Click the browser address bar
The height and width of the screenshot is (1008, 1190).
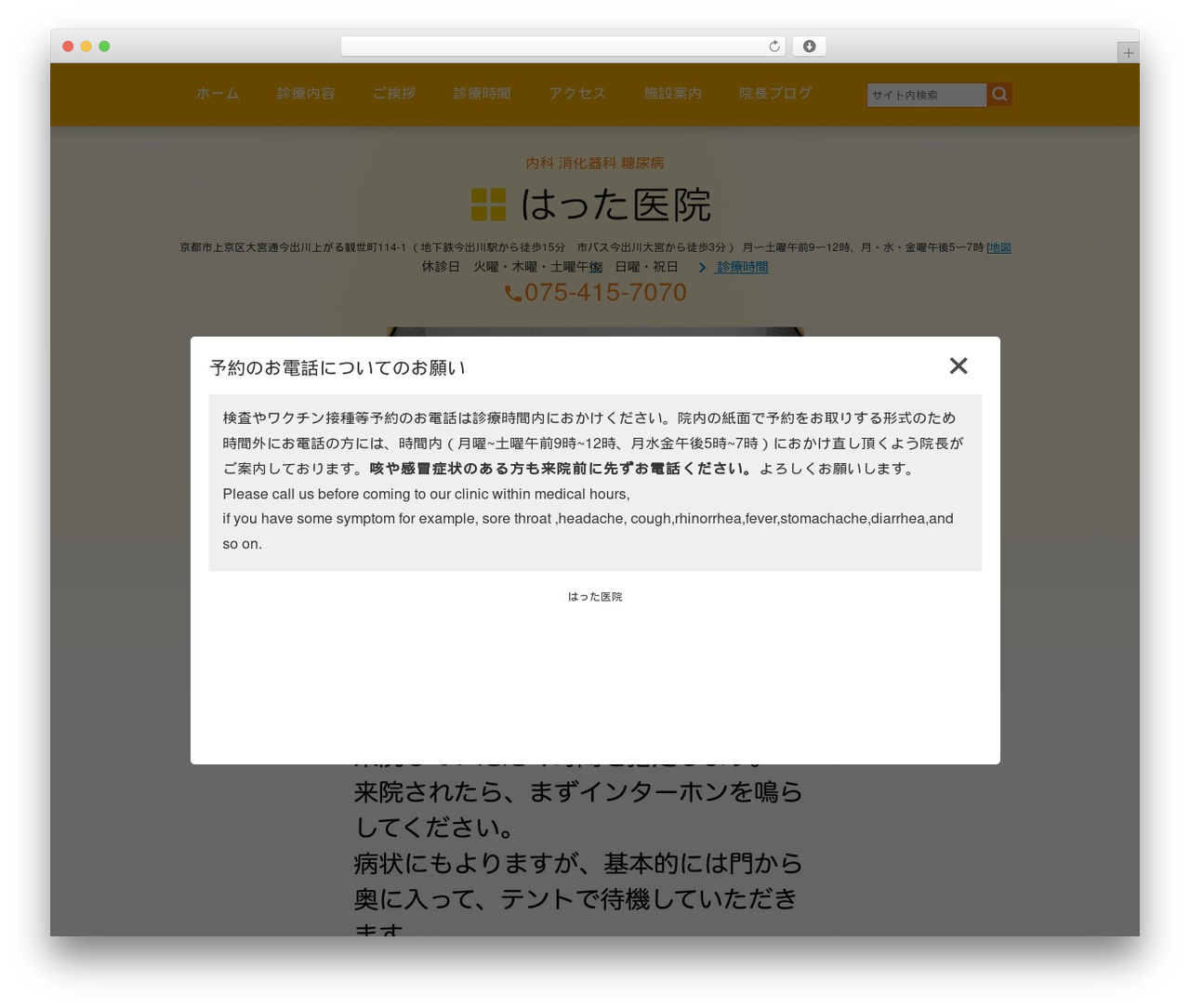pos(563,46)
